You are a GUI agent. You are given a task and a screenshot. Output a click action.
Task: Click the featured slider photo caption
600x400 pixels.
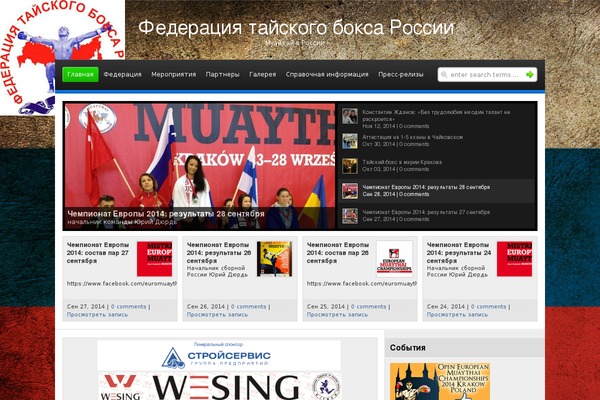click(166, 214)
